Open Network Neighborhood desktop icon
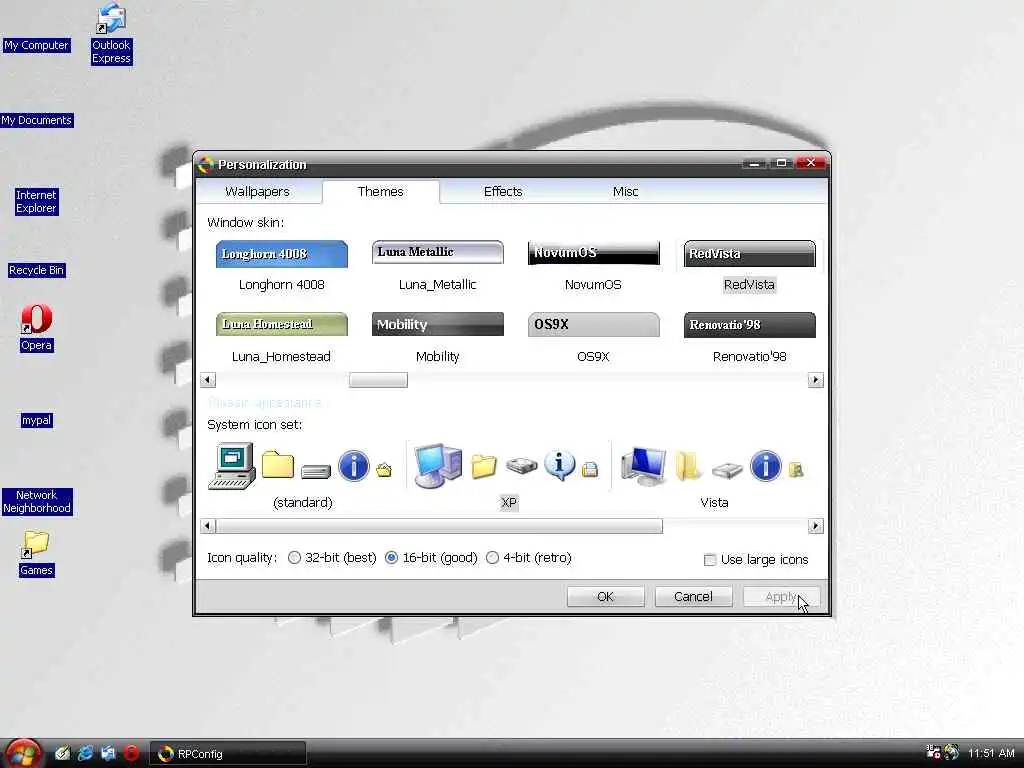The width and height of the screenshot is (1024, 768). tap(37, 502)
